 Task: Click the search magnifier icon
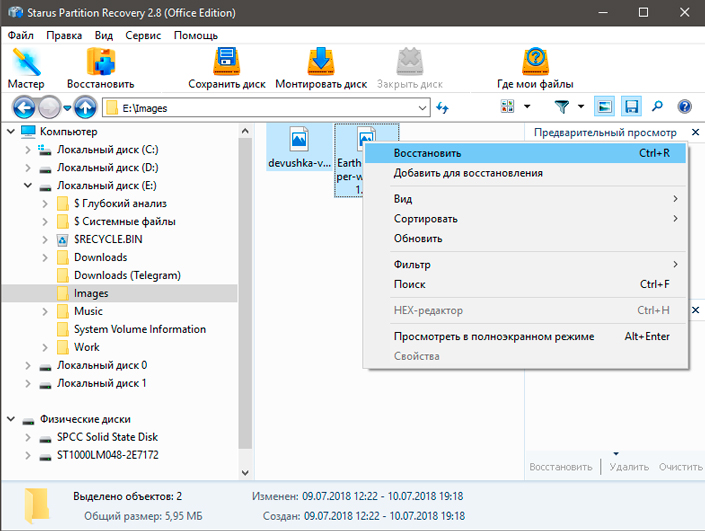click(x=658, y=106)
